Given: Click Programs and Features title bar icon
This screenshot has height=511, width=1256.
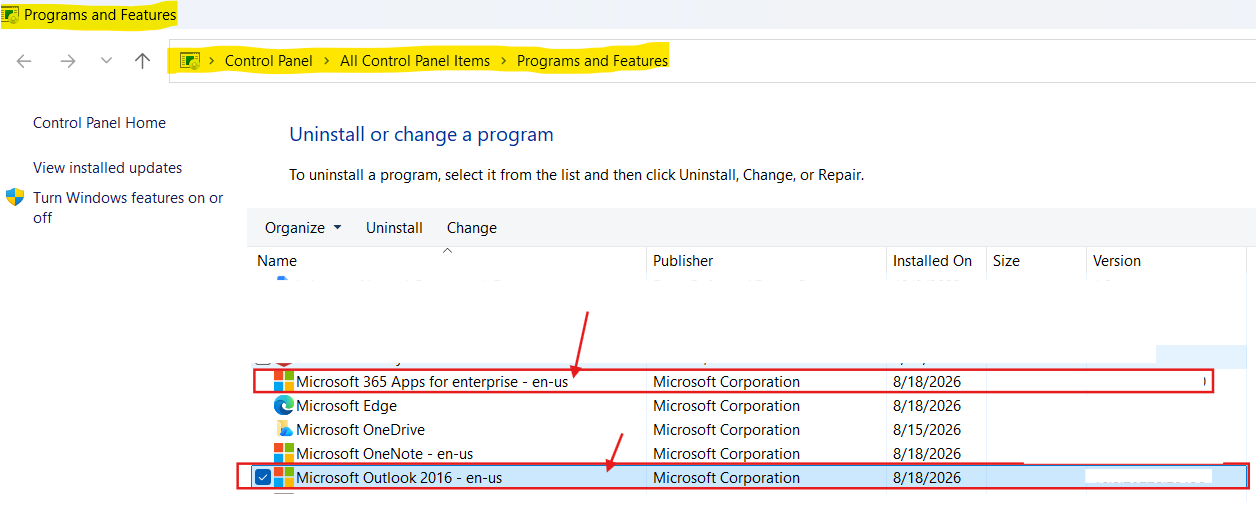Looking at the screenshot, I should (9, 15).
